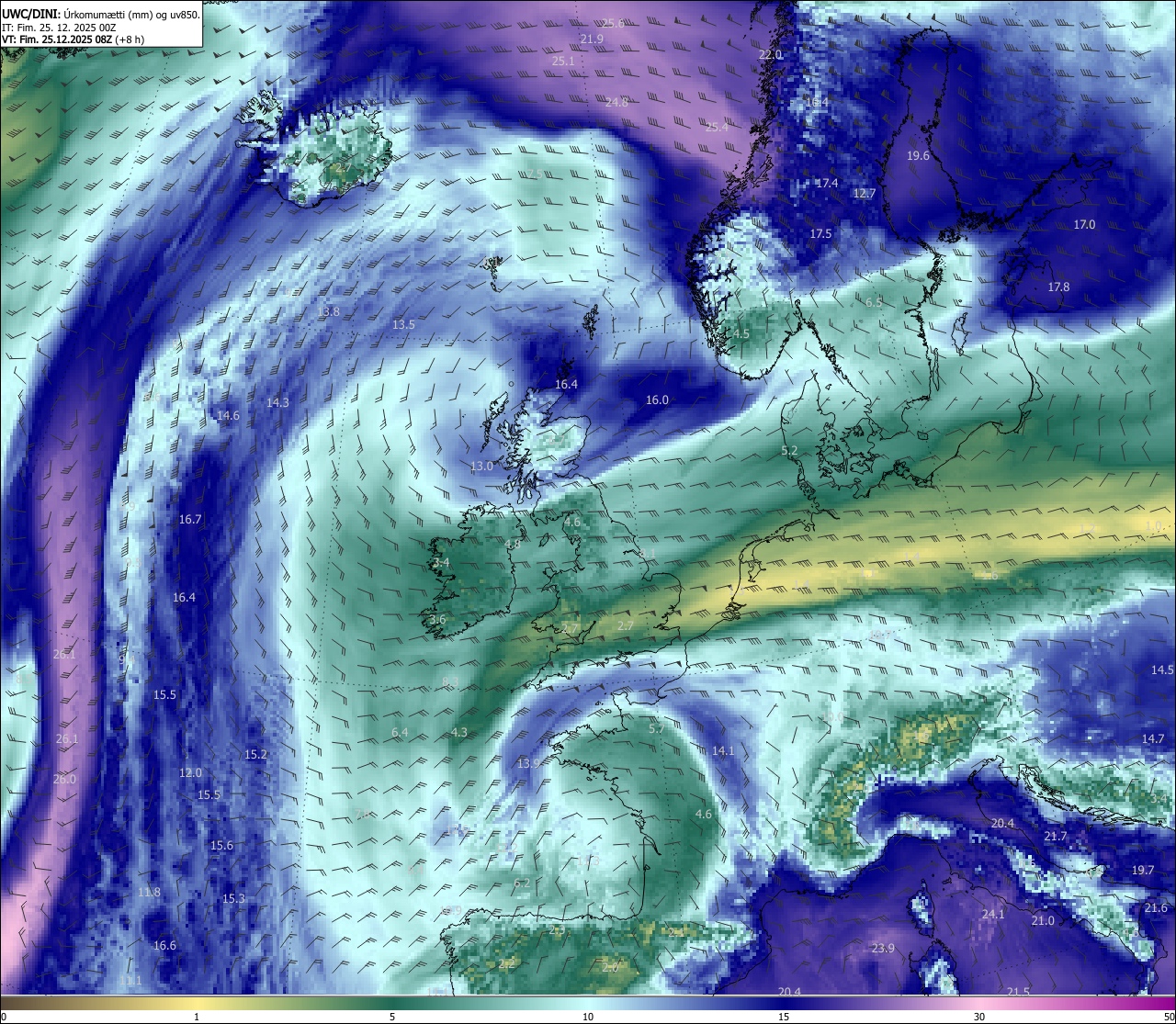Viewport: 1176px width, 1024px height.
Task: Click the '0' tick on the colour scale
Action: [3, 1017]
